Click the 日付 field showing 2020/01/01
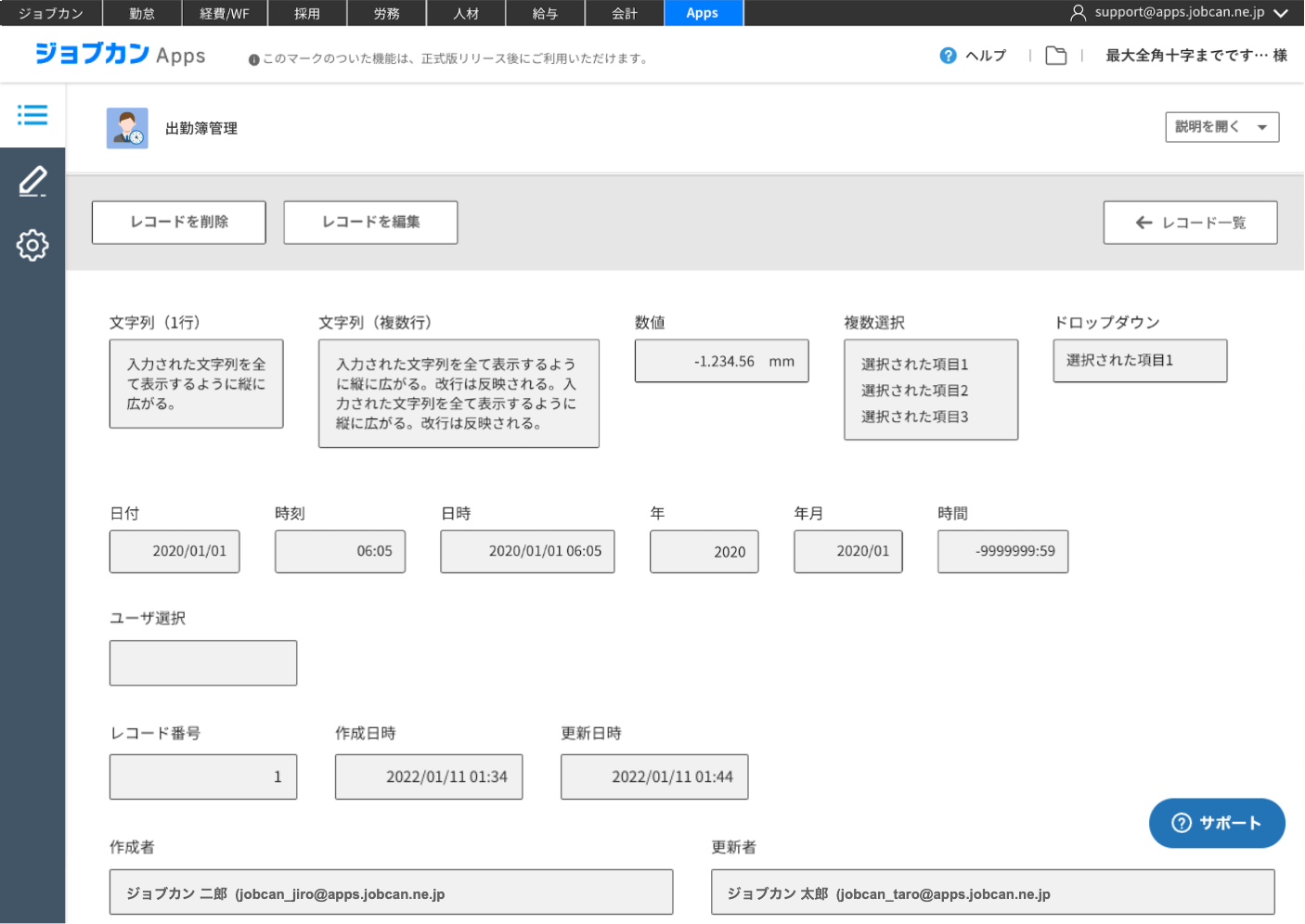Image resolution: width=1305 pixels, height=924 pixels. coord(174,551)
